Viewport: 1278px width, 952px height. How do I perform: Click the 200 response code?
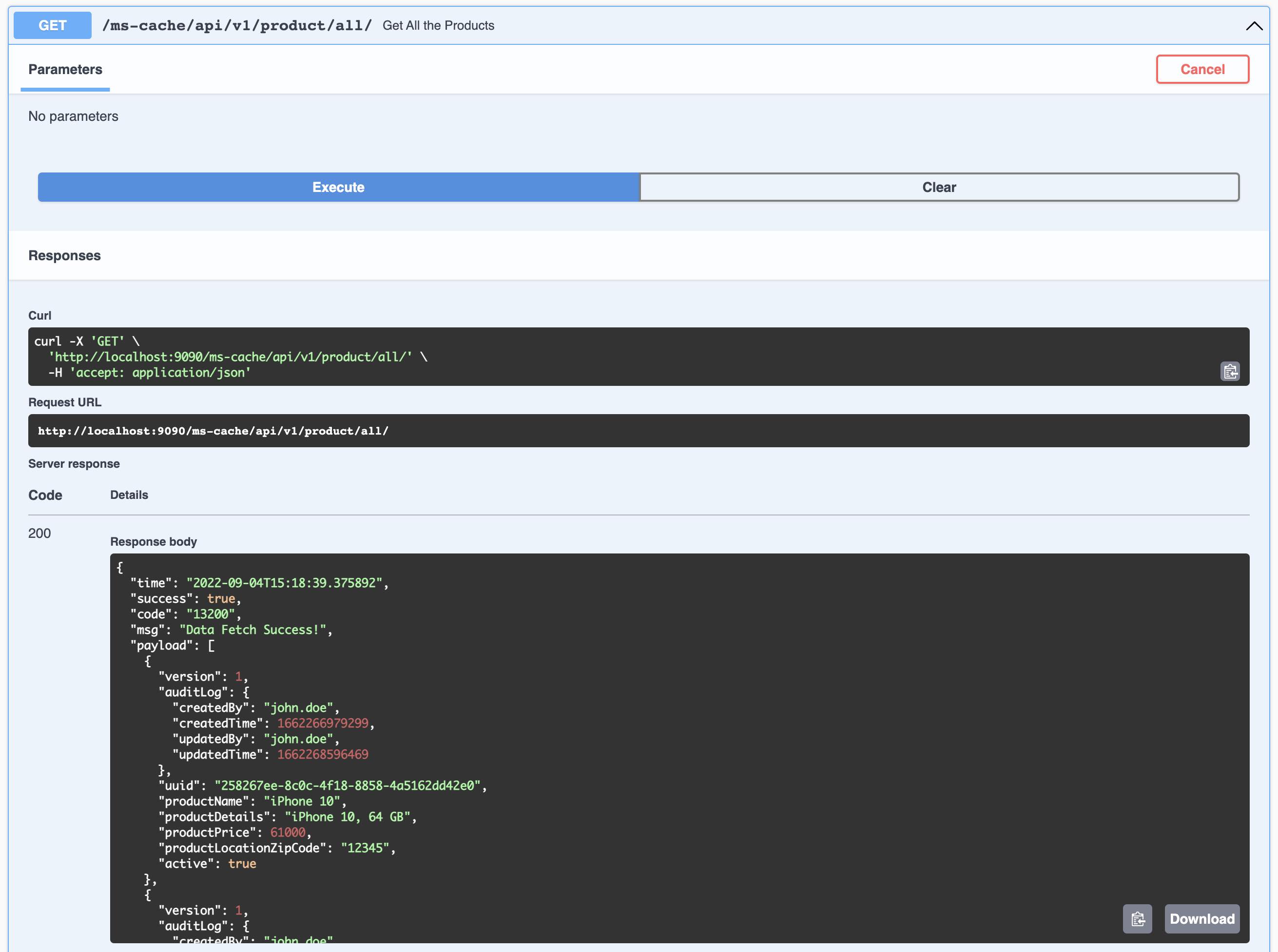point(39,533)
